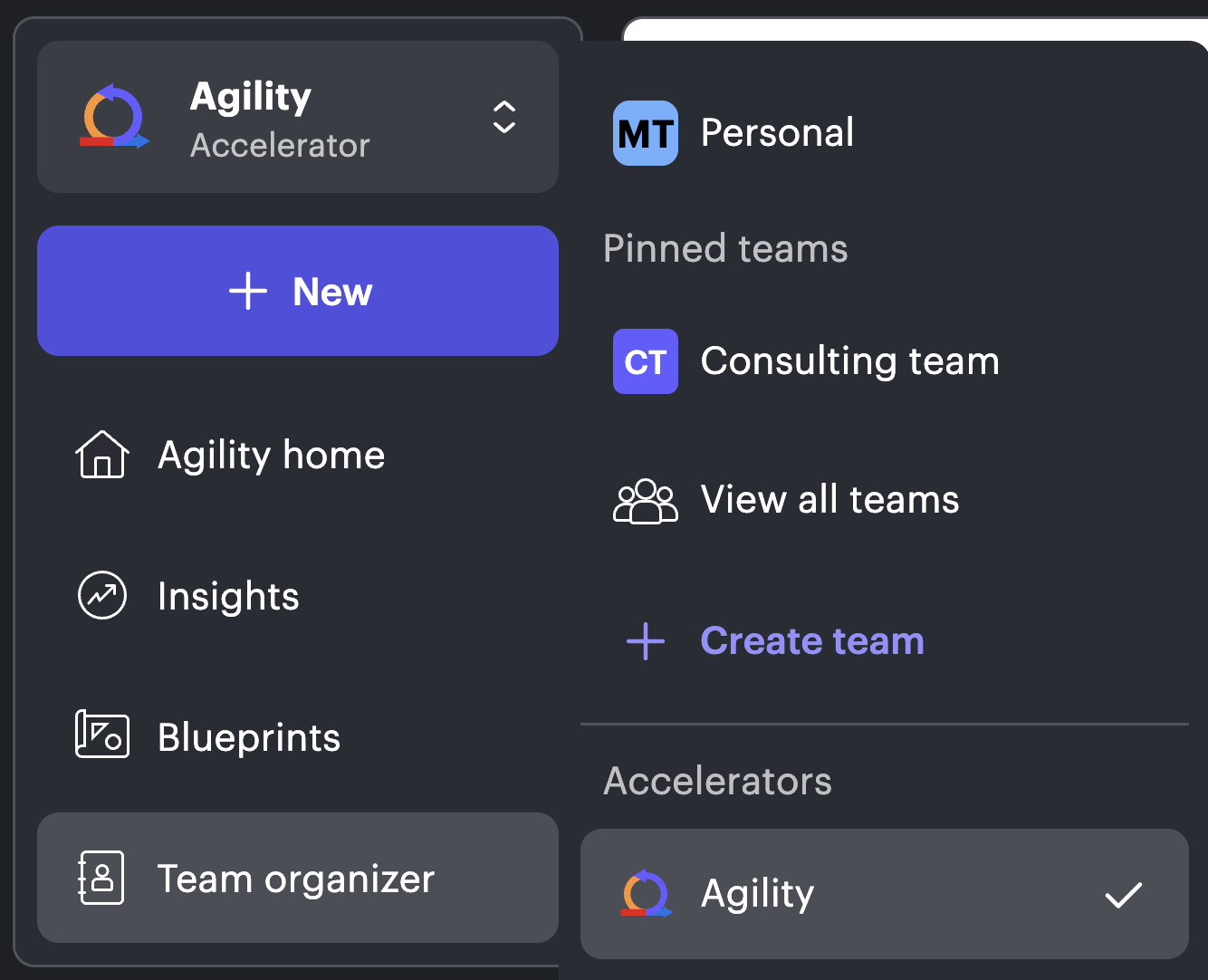Click the Agility logo under Accelerators
Viewport: 1208px width, 980px height.
[646, 894]
